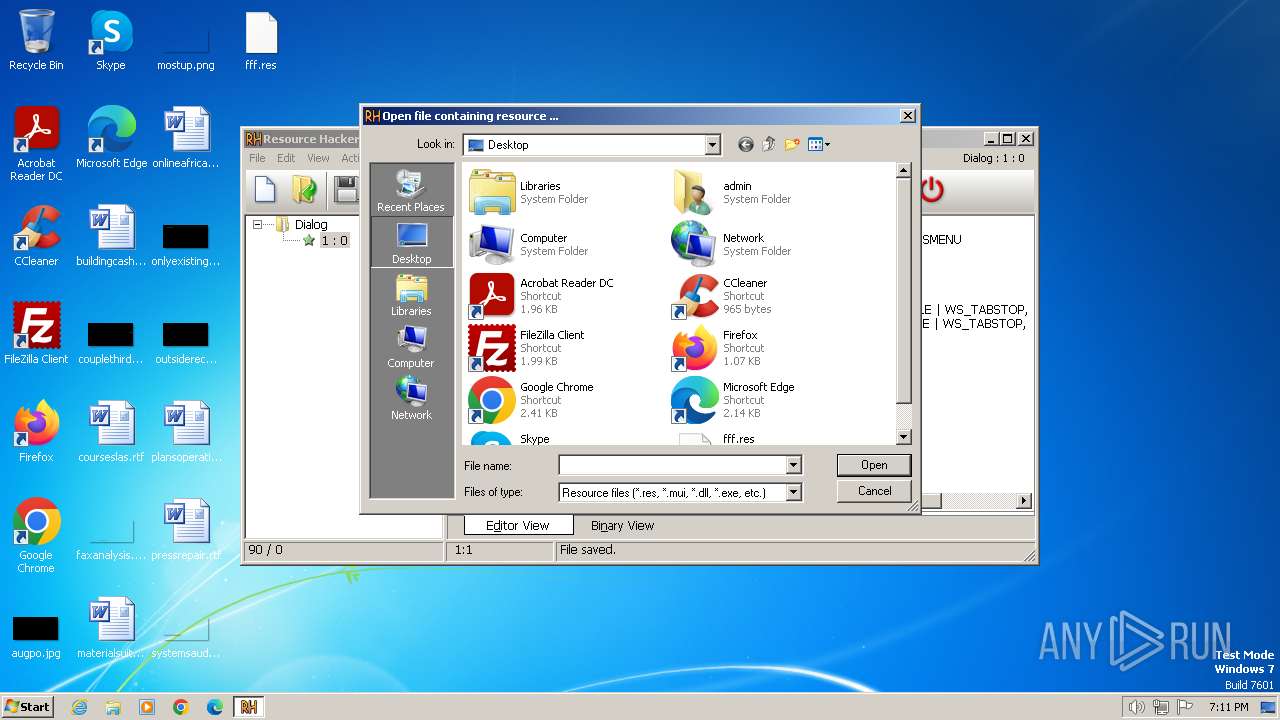Image resolution: width=1280 pixels, height=720 pixels.
Task: Open the File menu in Resource Hacker
Action: 257,158
